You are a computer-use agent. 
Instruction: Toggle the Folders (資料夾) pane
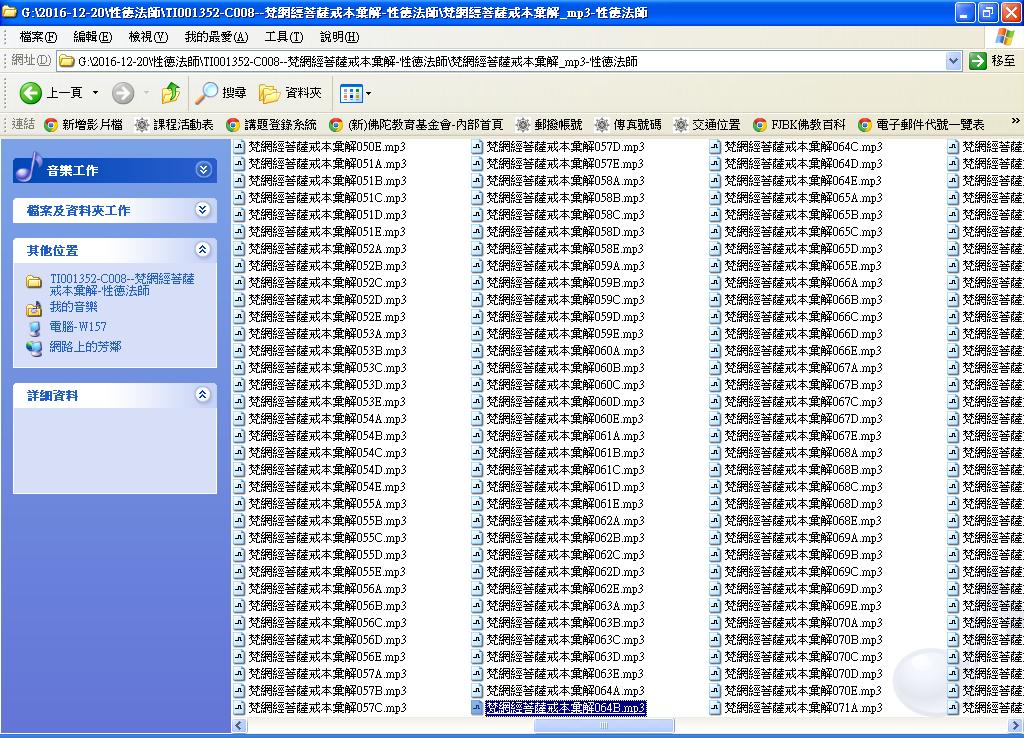click(x=290, y=93)
